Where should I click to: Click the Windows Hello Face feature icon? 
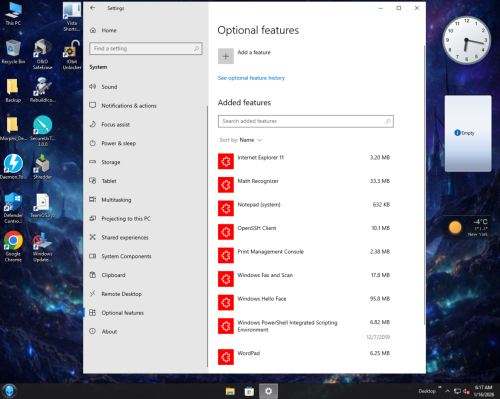tap(226, 302)
